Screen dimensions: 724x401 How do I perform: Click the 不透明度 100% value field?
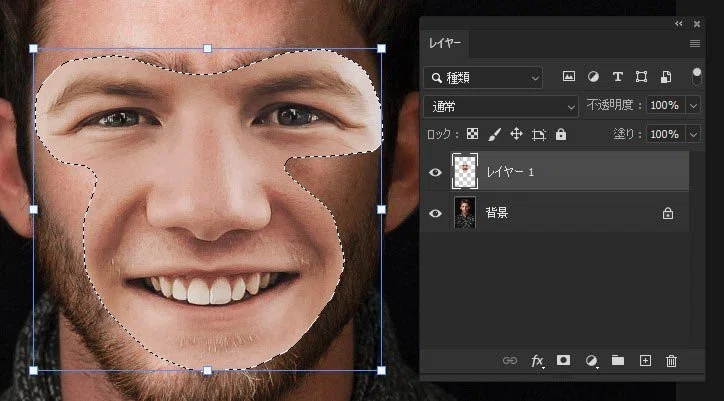[666, 105]
